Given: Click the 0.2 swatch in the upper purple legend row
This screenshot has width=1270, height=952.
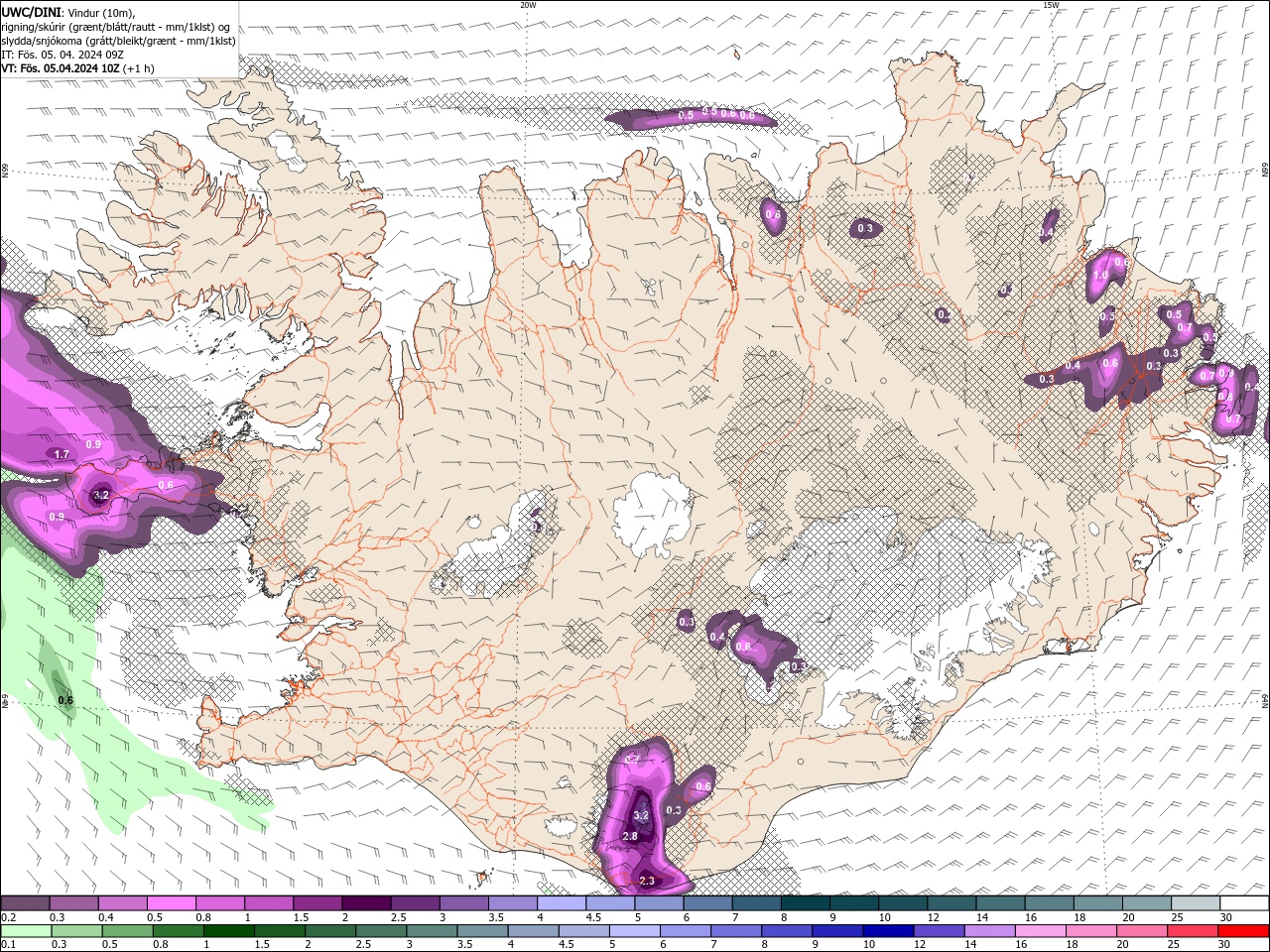Looking at the screenshot, I should (25, 902).
